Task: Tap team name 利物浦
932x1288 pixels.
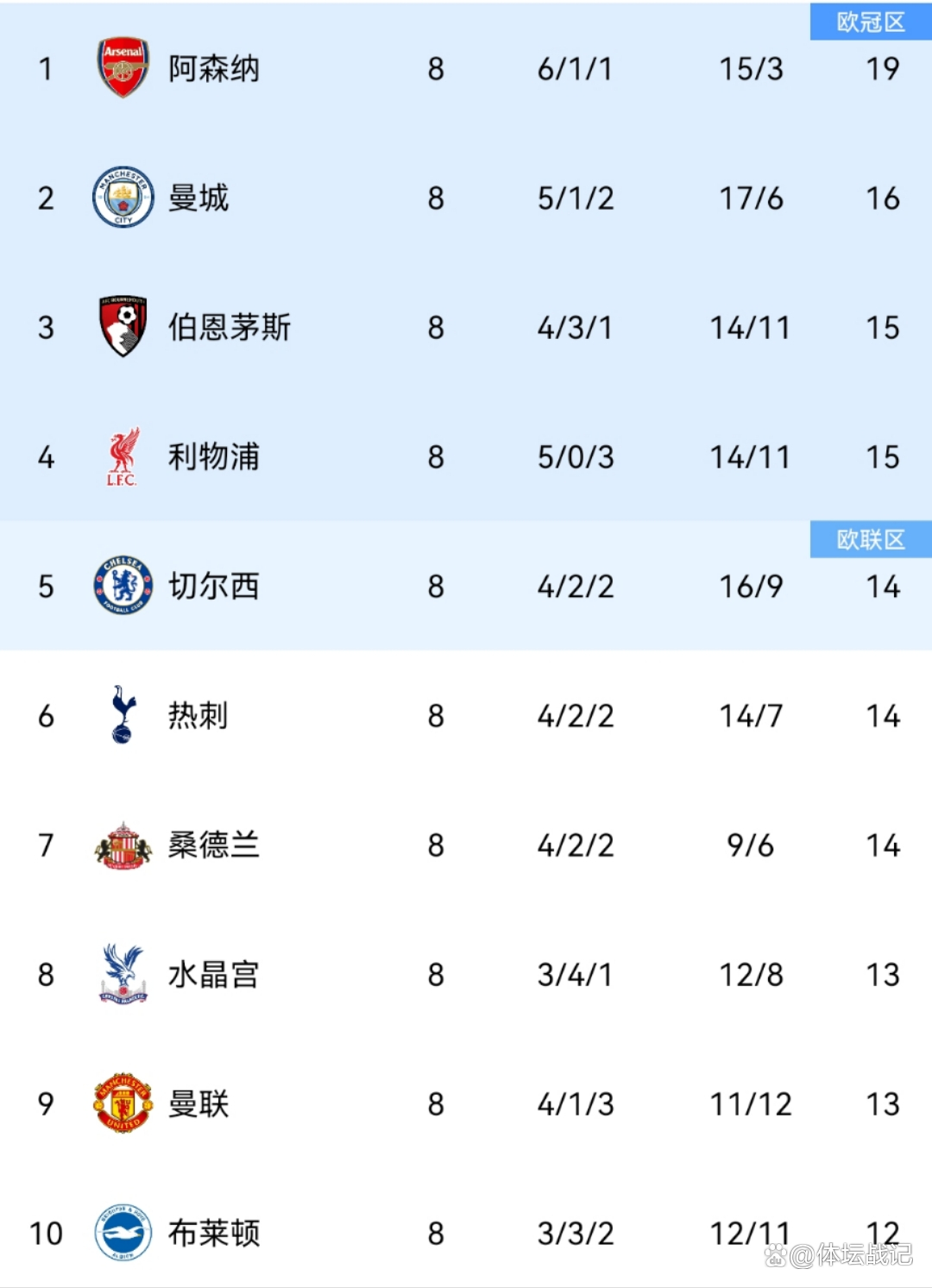Action: pyautogui.click(x=214, y=457)
